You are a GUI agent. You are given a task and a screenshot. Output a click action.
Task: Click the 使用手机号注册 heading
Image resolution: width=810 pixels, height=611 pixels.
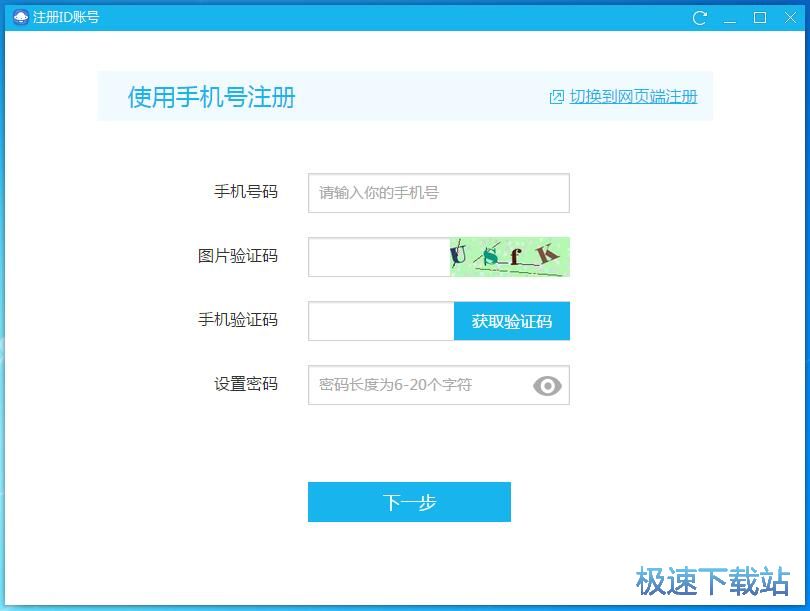coord(211,97)
